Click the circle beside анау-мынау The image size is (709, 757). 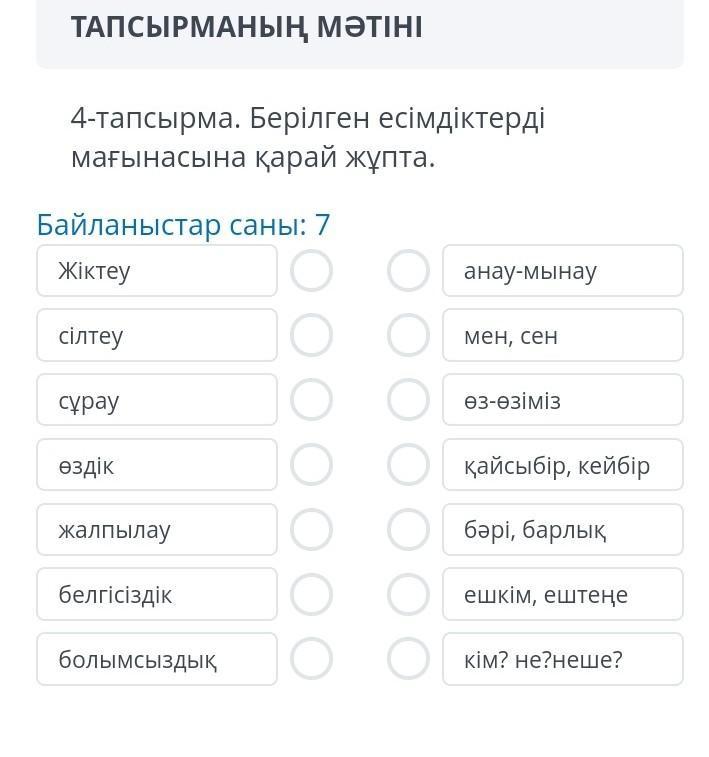(x=408, y=271)
